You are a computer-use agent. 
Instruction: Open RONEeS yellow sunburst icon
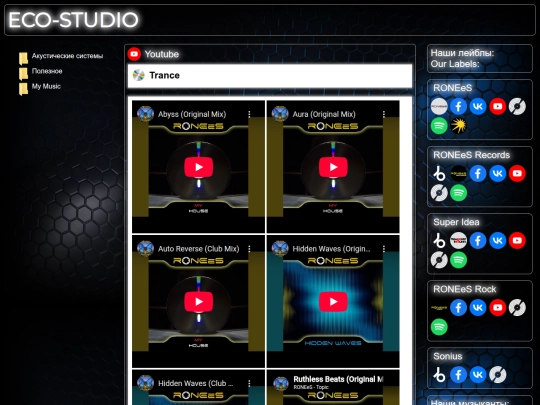[x=458, y=126]
